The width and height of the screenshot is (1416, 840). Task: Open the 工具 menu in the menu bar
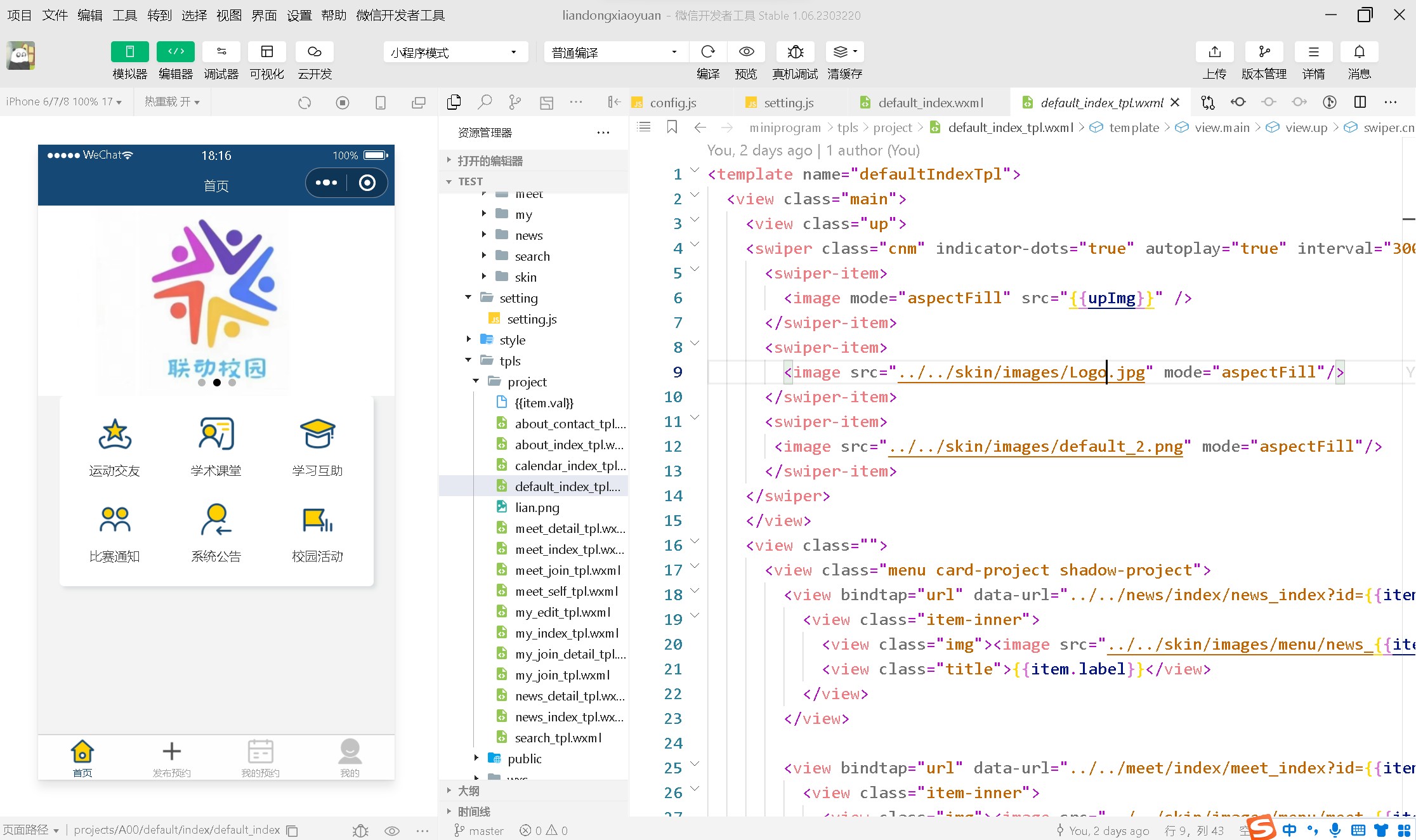tap(124, 15)
